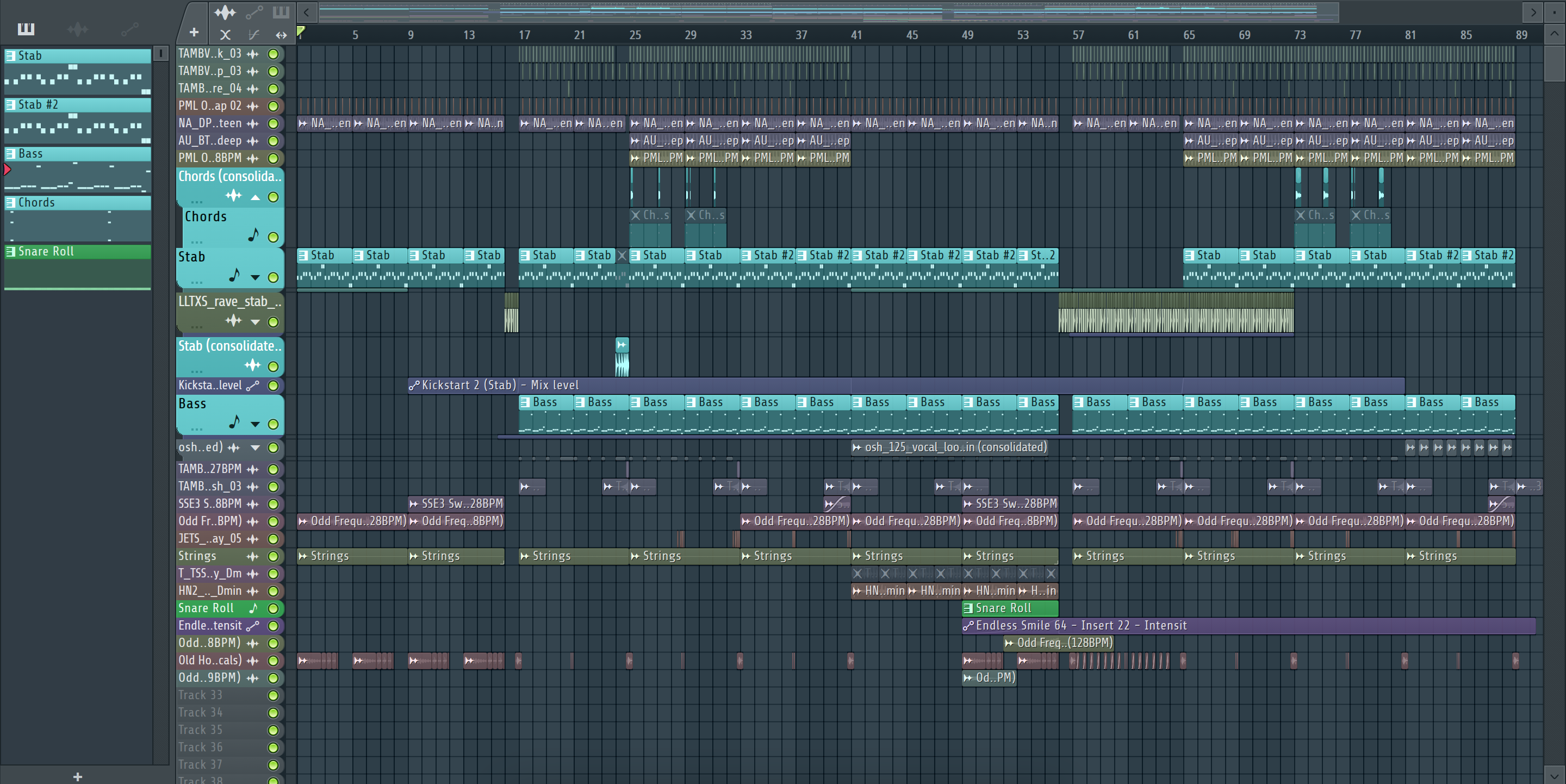This screenshot has width=1566, height=784.
Task: Show audio clips in the picker panel
Action: pos(78,29)
